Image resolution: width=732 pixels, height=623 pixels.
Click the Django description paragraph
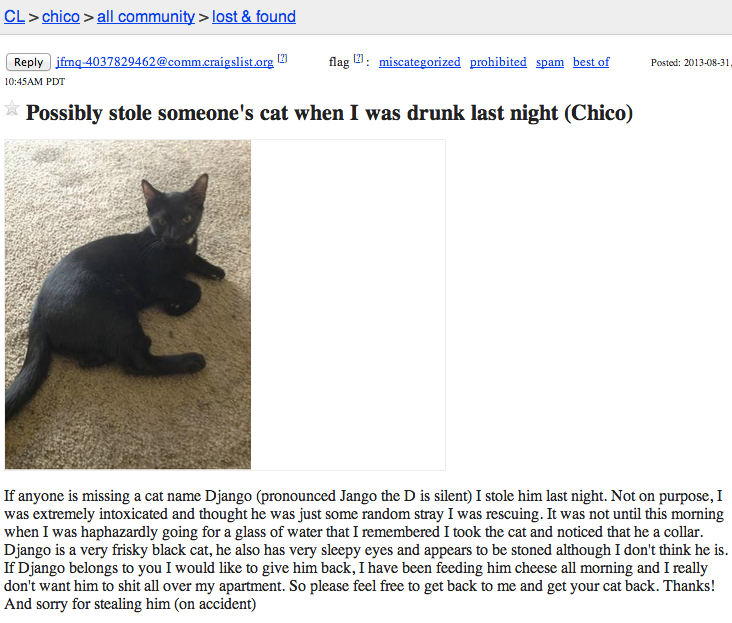366,550
